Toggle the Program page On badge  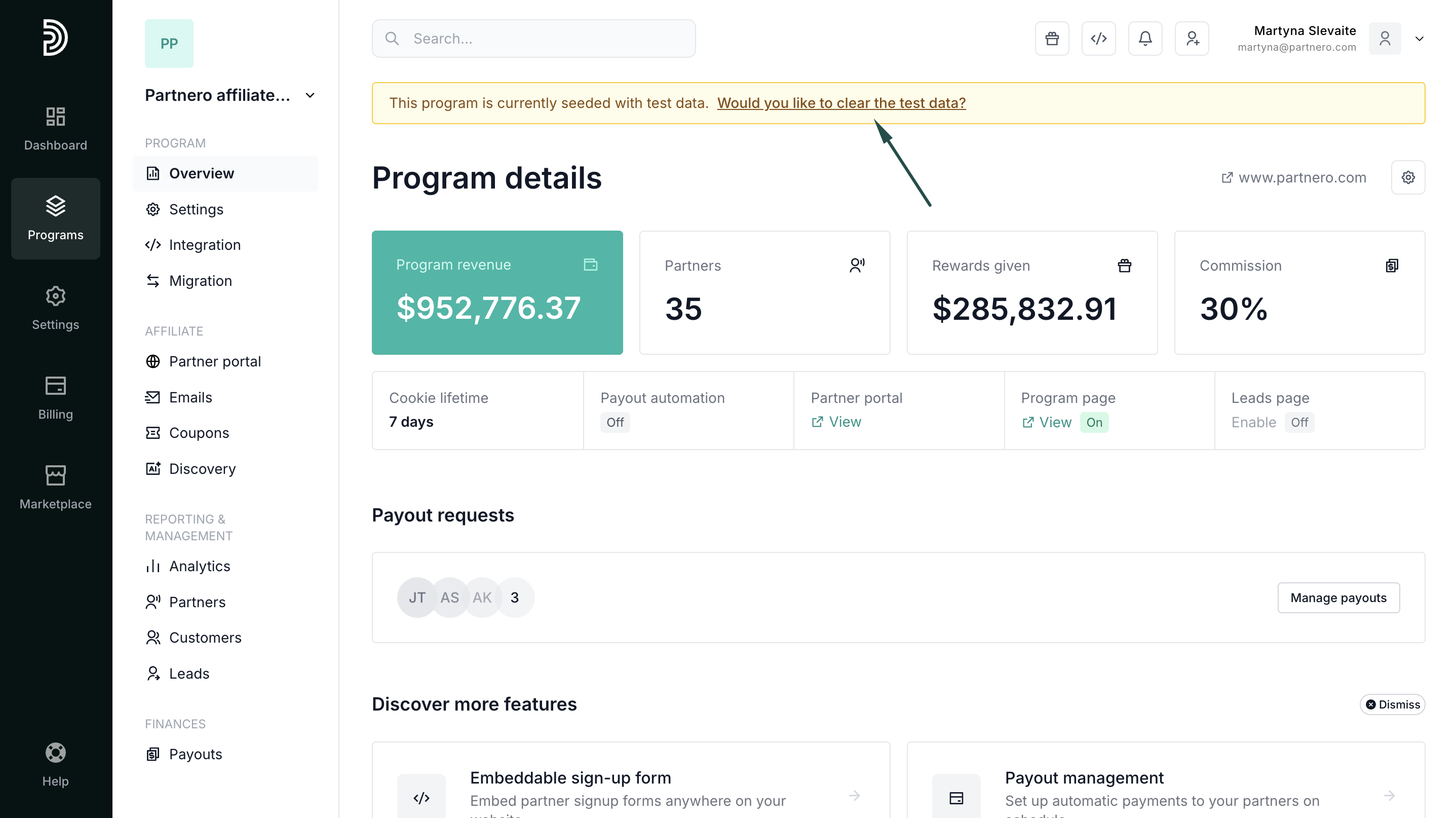click(x=1094, y=422)
